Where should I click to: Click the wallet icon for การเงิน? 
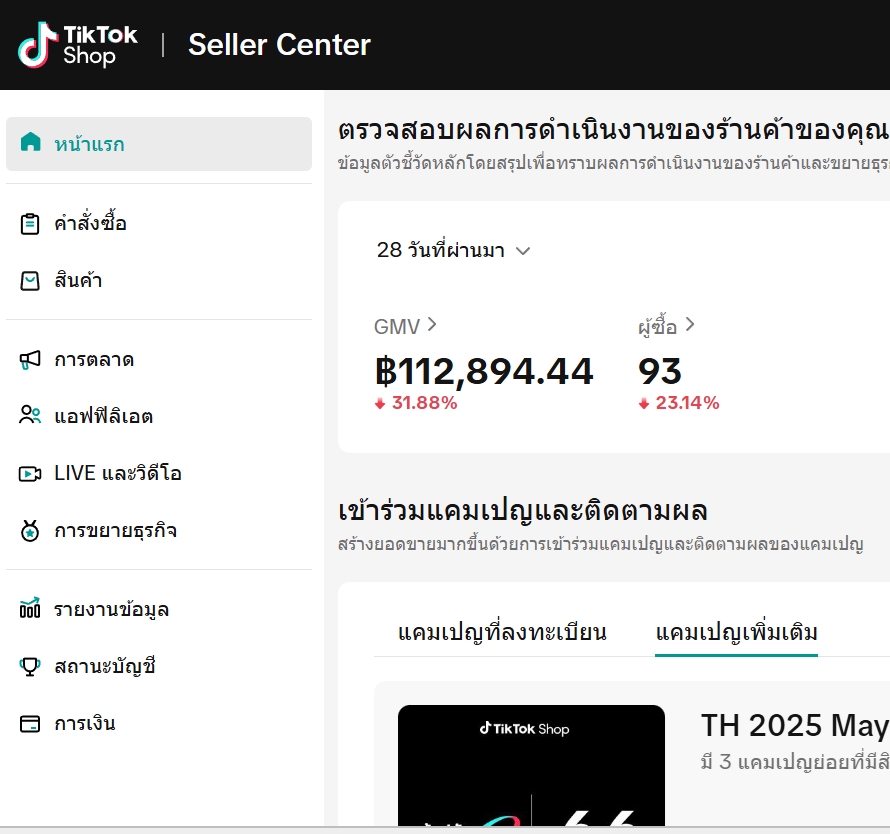30,724
